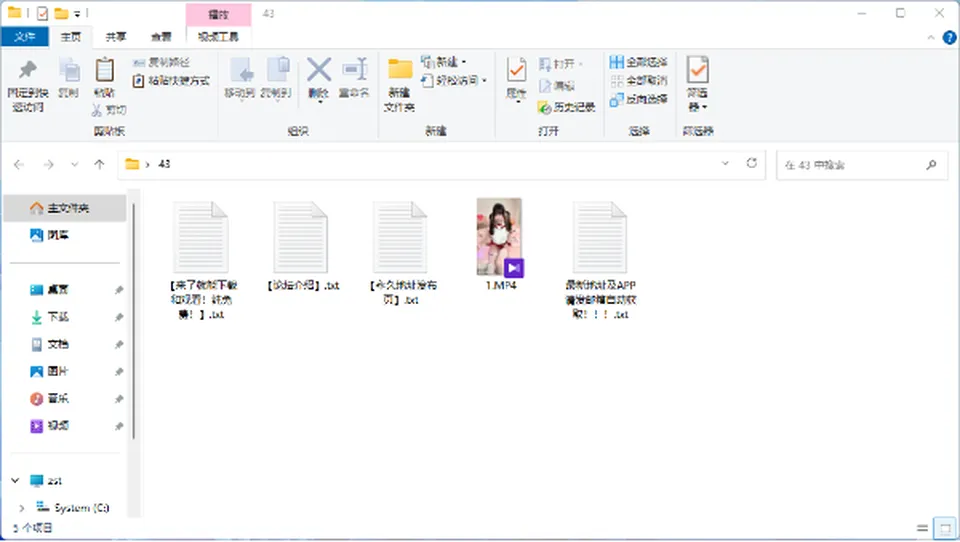Go back with the left arrow

pyautogui.click(x=19, y=164)
